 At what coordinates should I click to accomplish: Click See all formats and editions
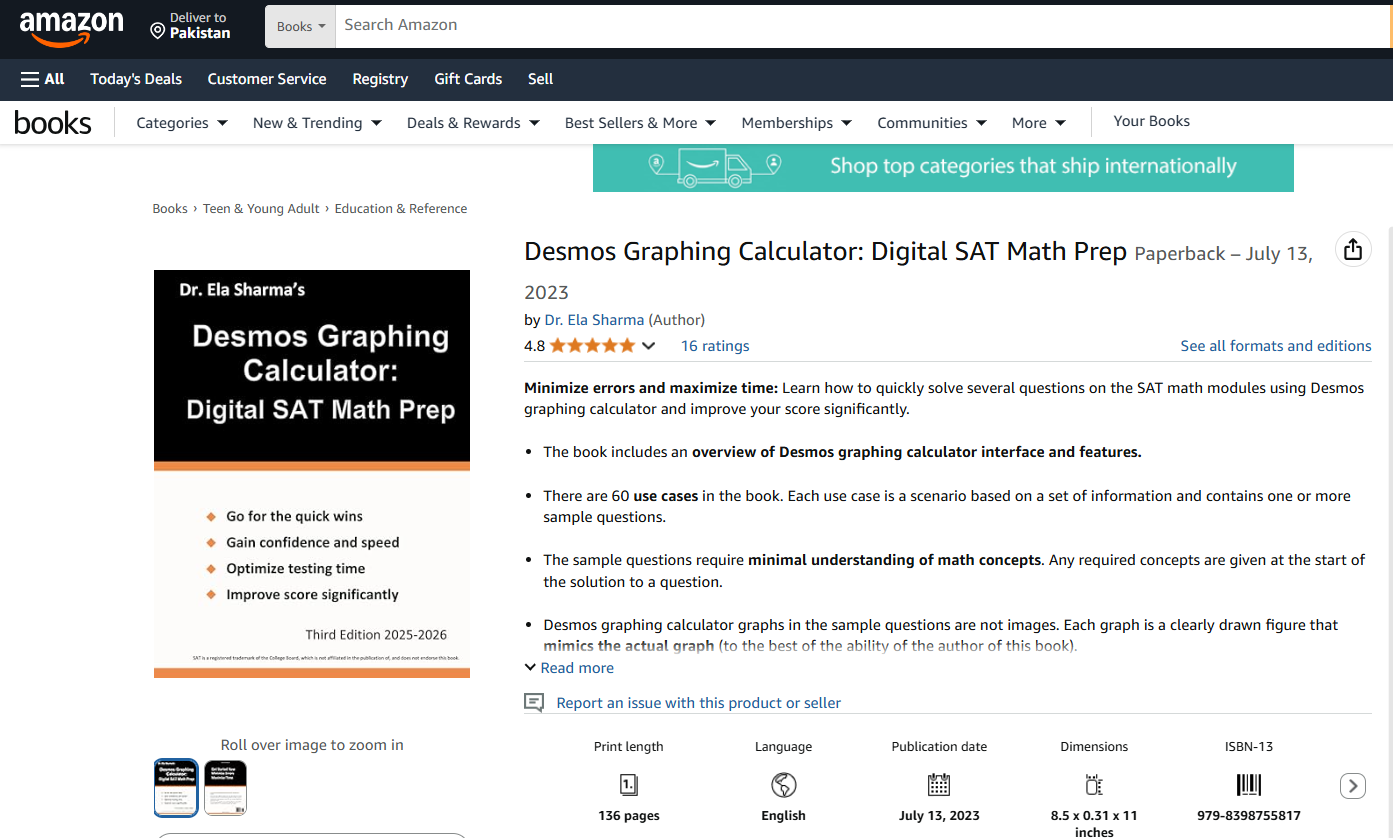tap(1276, 346)
